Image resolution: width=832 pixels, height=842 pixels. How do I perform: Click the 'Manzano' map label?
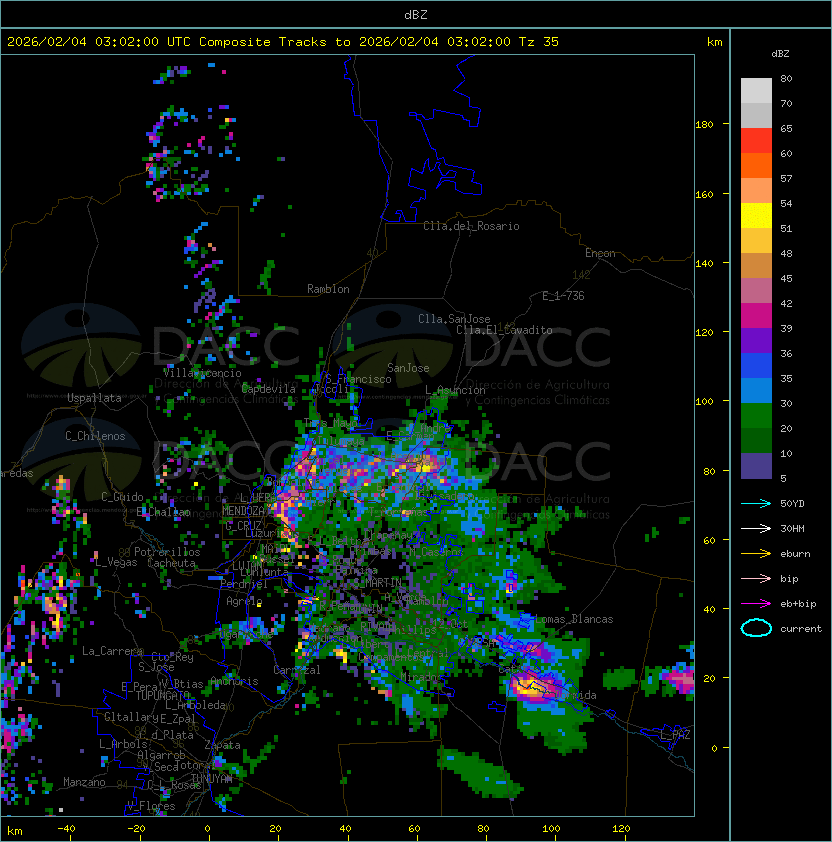pyautogui.click(x=84, y=782)
